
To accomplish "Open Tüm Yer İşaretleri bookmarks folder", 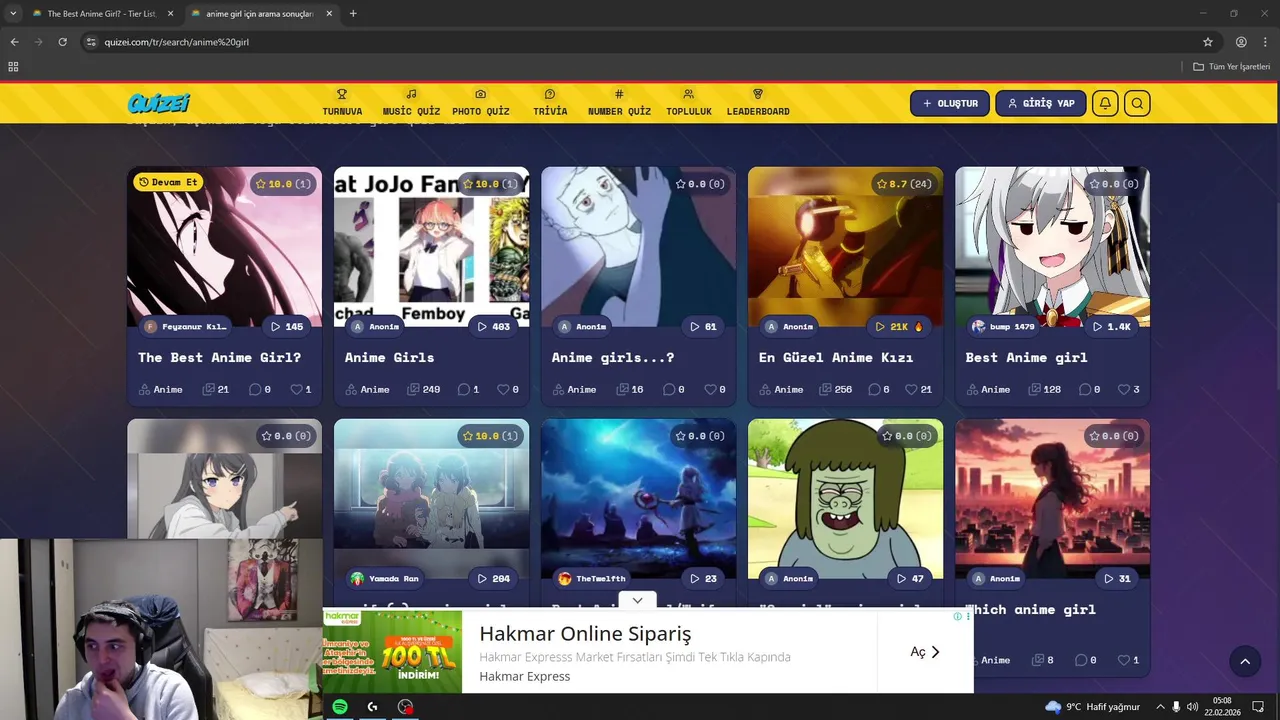I will point(1232,67).
